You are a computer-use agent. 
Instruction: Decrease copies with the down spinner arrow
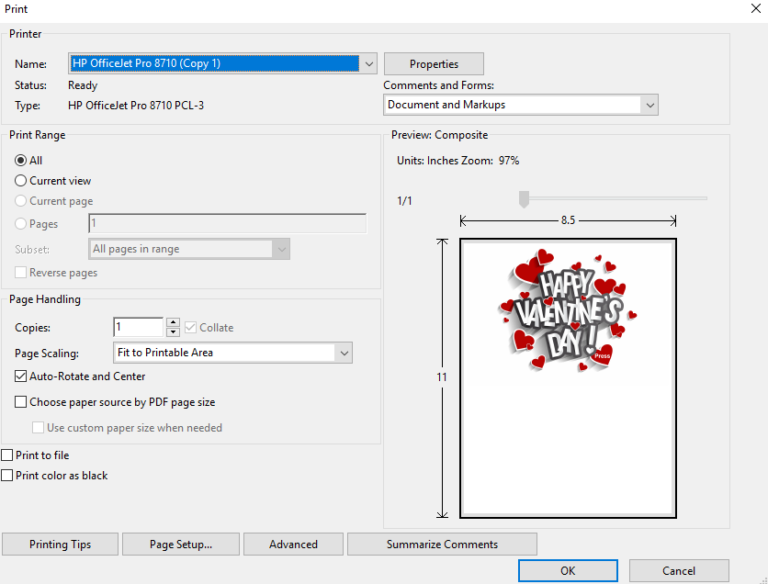(x=173, y=332)
